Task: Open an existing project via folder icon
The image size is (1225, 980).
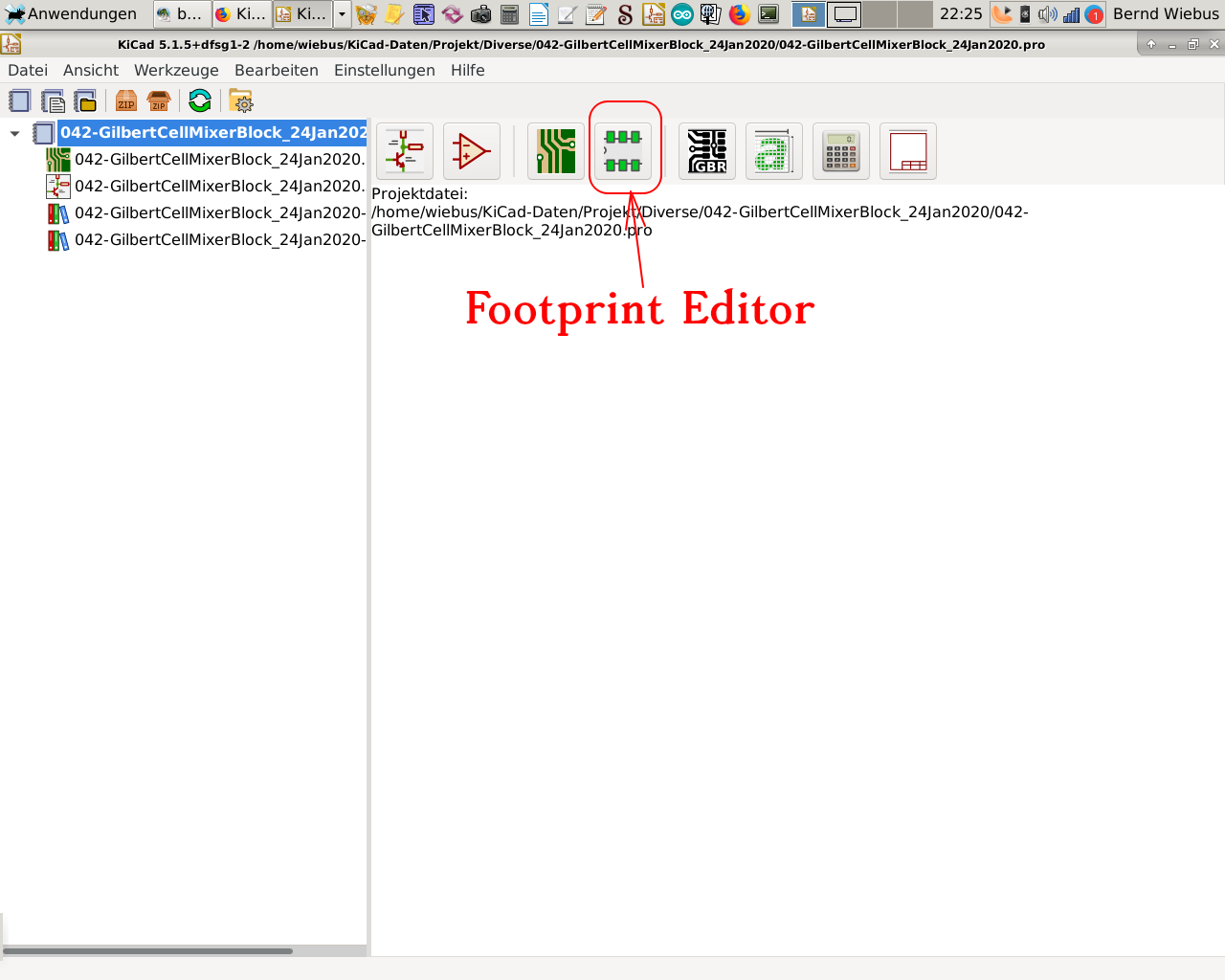Action: click(x=85, y=101)
